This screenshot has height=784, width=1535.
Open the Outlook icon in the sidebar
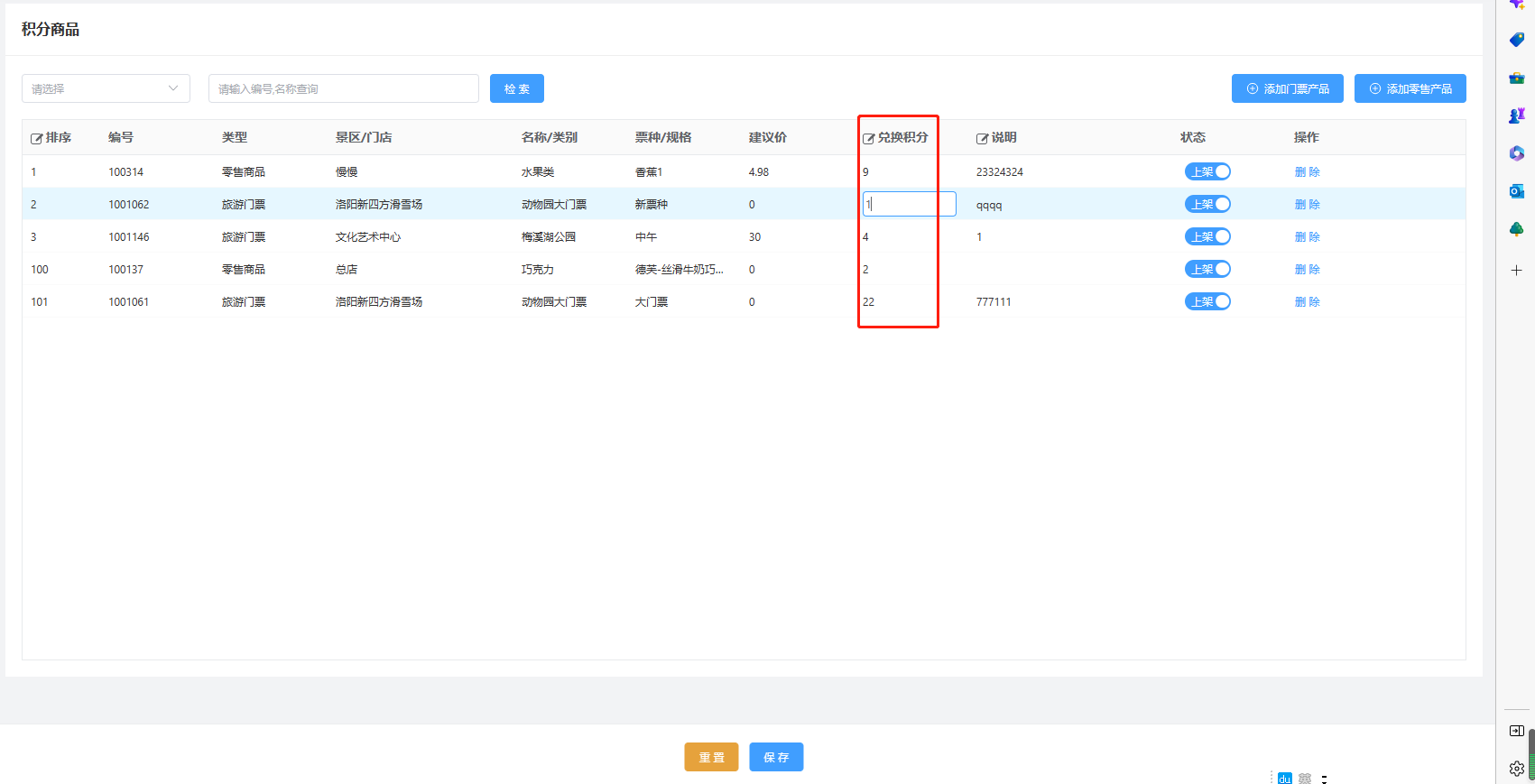click(x=1516, y=191)
